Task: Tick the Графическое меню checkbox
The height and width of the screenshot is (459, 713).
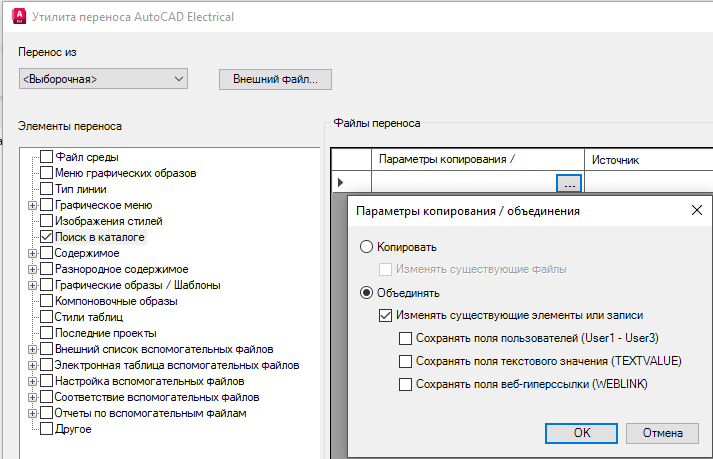Action: (x=46, y=205)
